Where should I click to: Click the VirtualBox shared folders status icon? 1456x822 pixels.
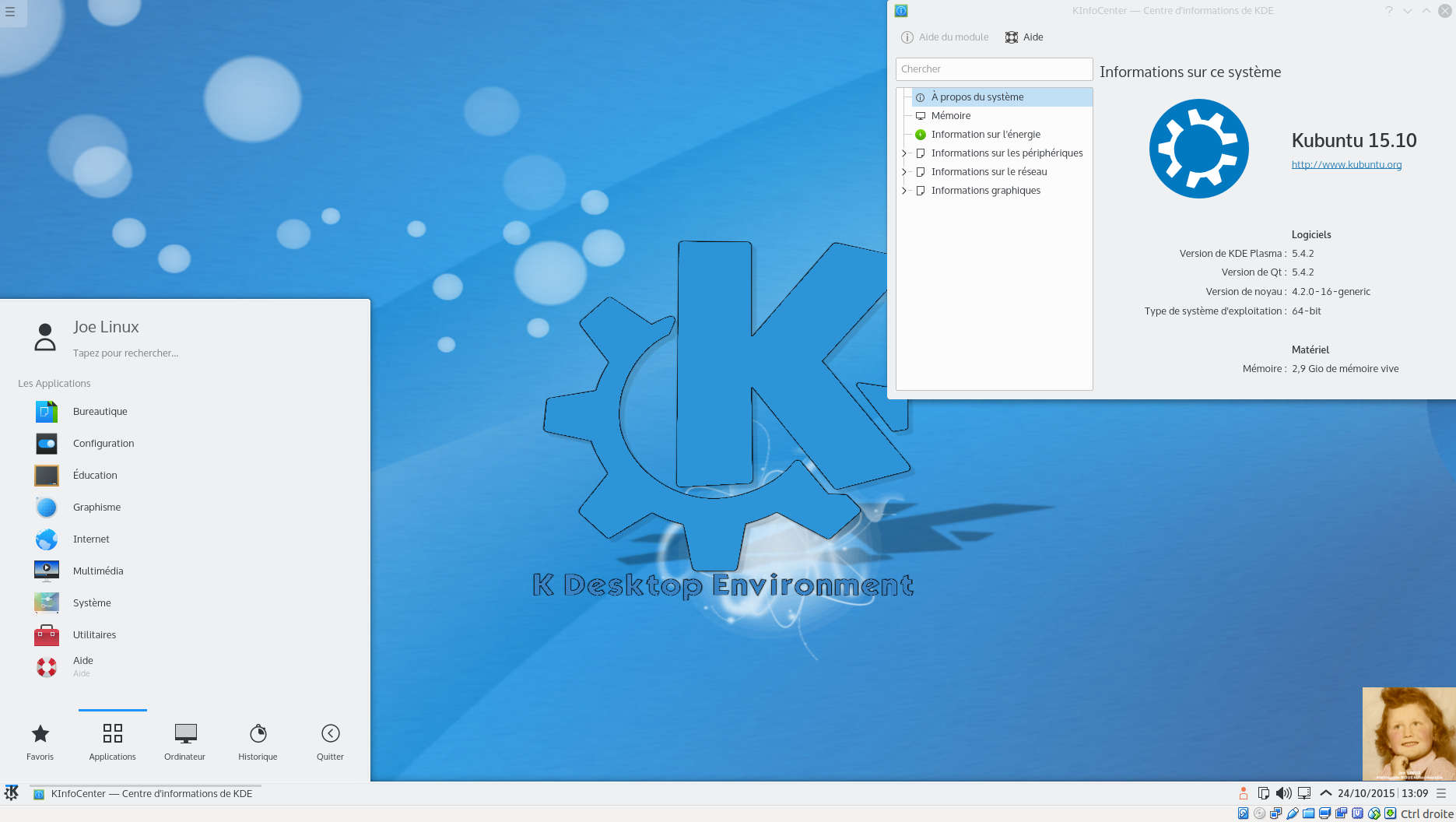coord(1308,813)
